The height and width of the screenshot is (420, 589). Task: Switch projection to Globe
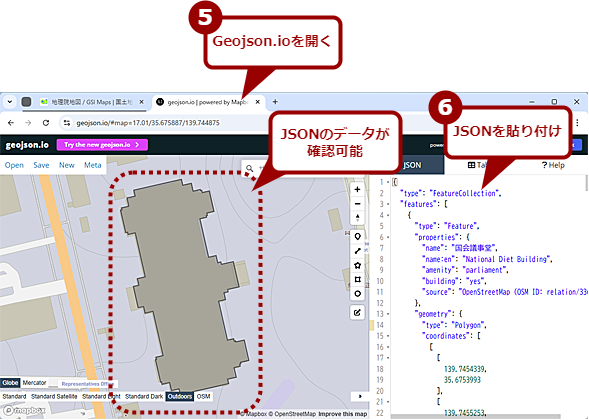coord(10,383)
